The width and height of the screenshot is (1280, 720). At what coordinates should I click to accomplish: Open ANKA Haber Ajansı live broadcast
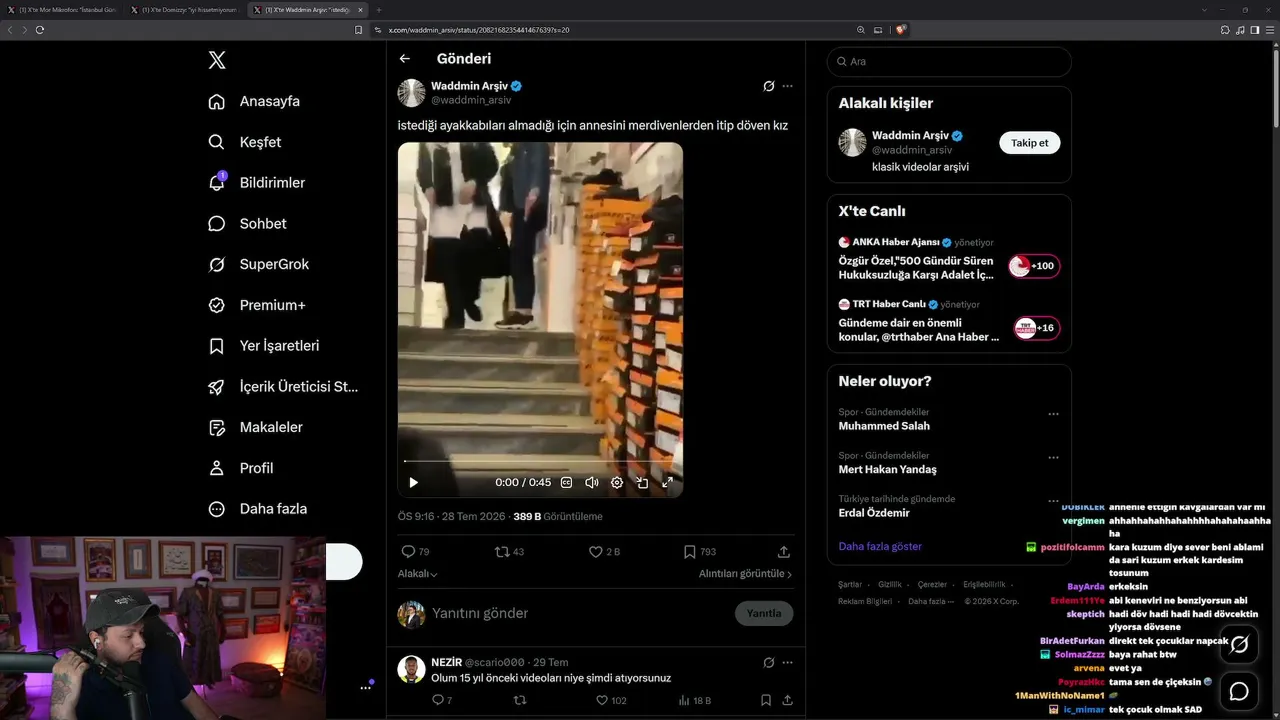point(949,259)
